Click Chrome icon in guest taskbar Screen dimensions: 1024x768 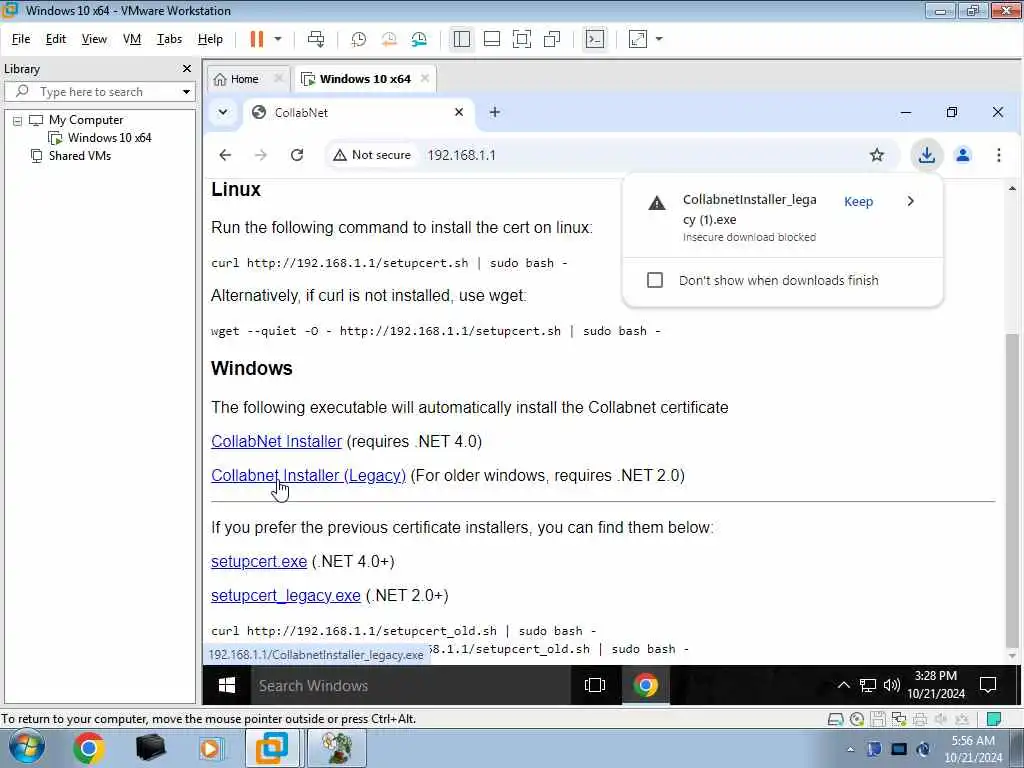coord(645,685)
